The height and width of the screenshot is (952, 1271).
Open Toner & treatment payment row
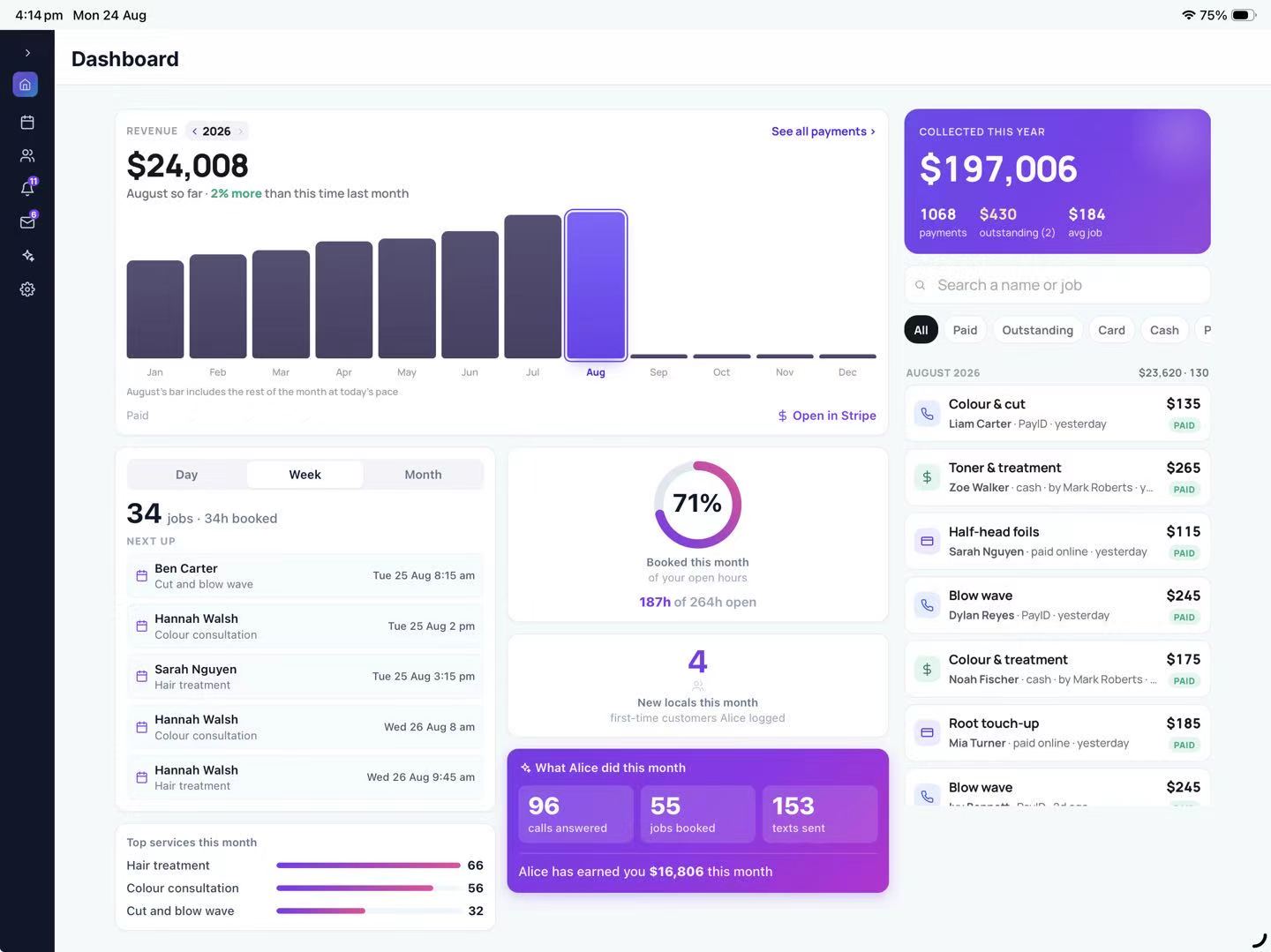(x=1057, y=477)
